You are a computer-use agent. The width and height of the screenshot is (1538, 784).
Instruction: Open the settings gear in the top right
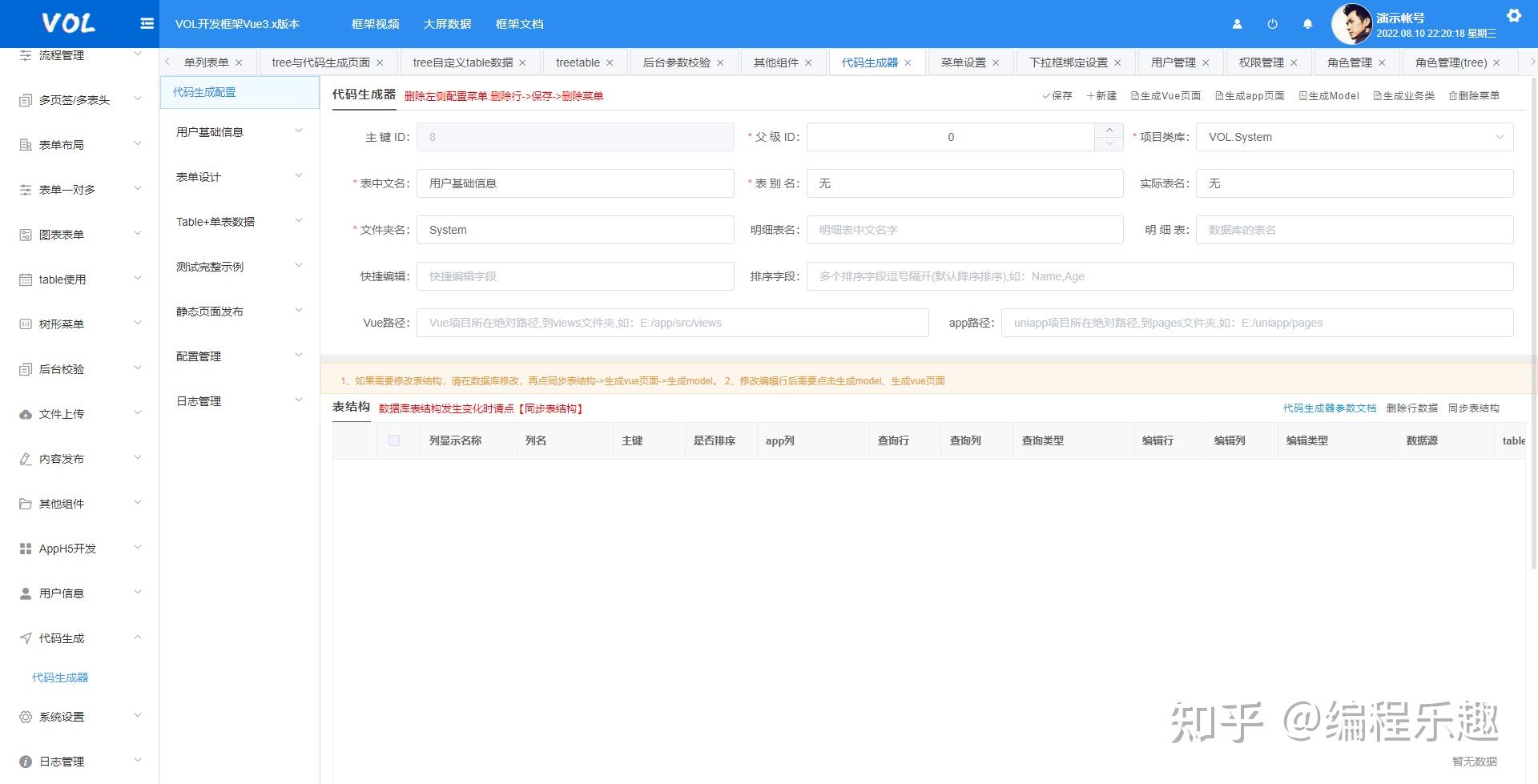point(1514,15)
